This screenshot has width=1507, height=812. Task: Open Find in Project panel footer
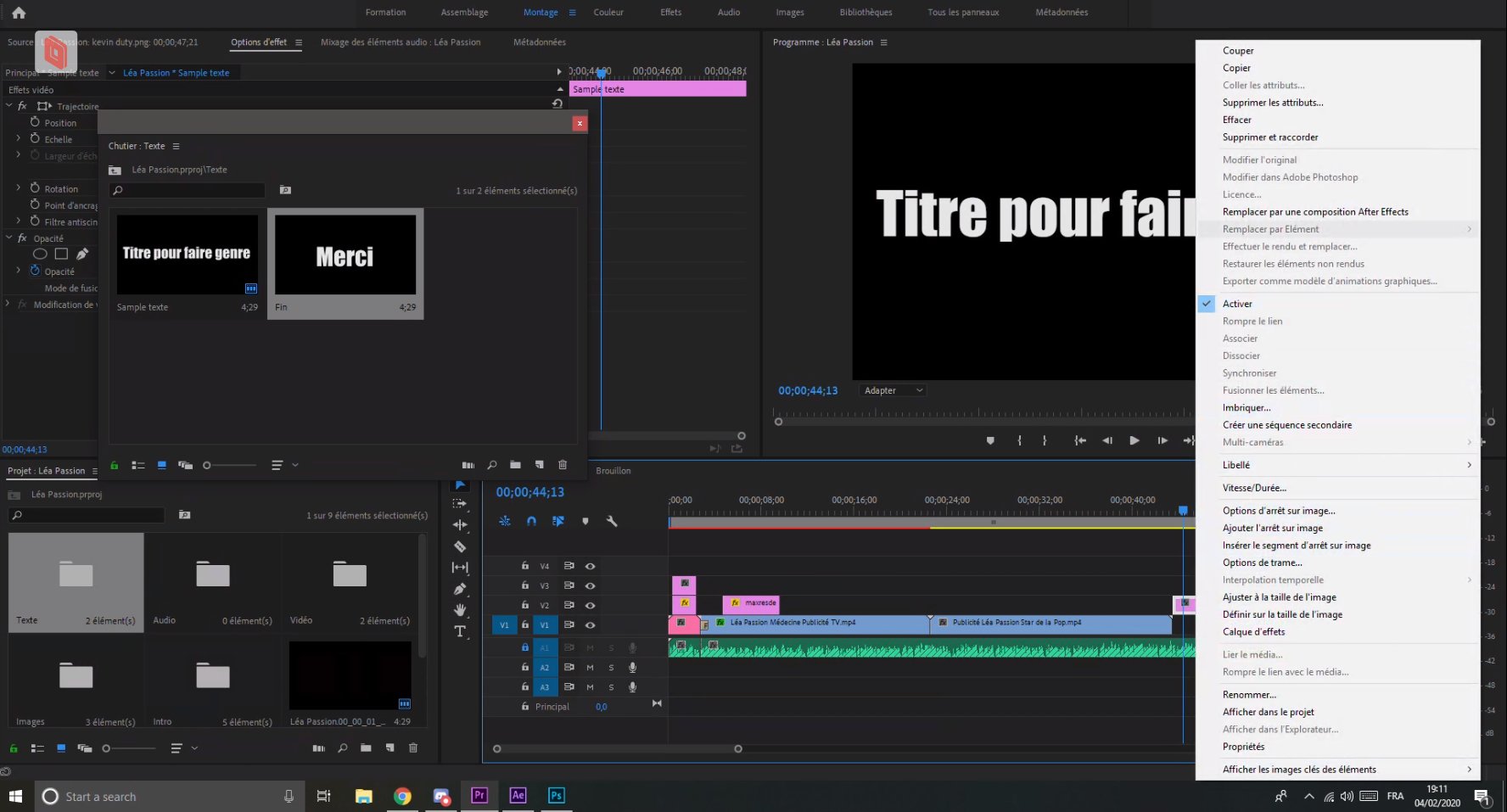(342, 748)
